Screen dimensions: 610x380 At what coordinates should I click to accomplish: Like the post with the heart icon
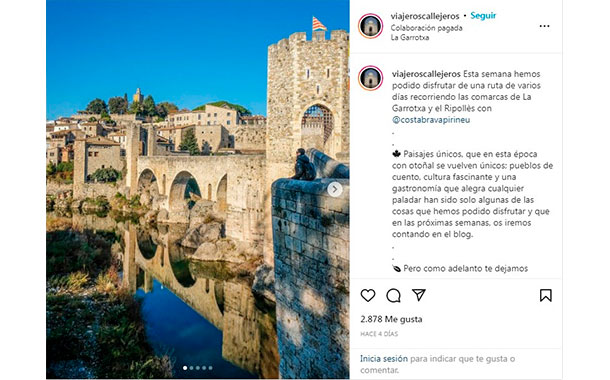(x=368, y=296)
